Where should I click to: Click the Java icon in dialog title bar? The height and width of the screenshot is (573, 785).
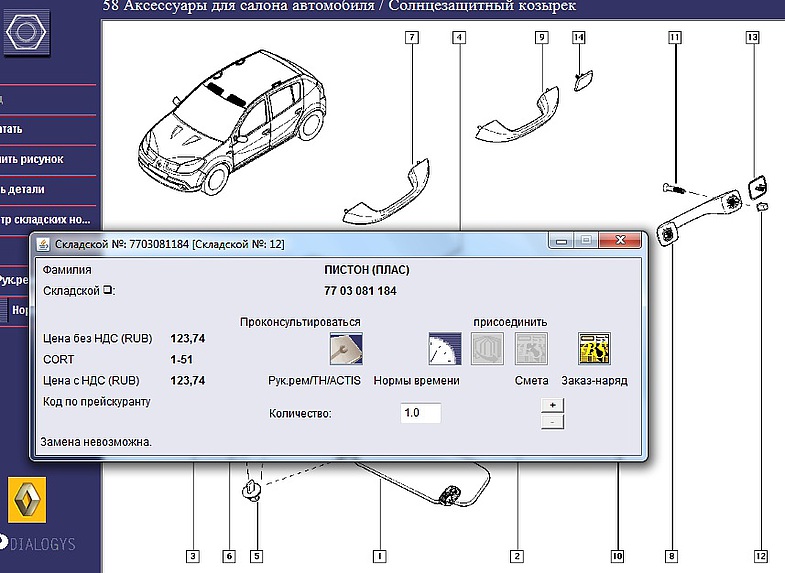[44, 242]
